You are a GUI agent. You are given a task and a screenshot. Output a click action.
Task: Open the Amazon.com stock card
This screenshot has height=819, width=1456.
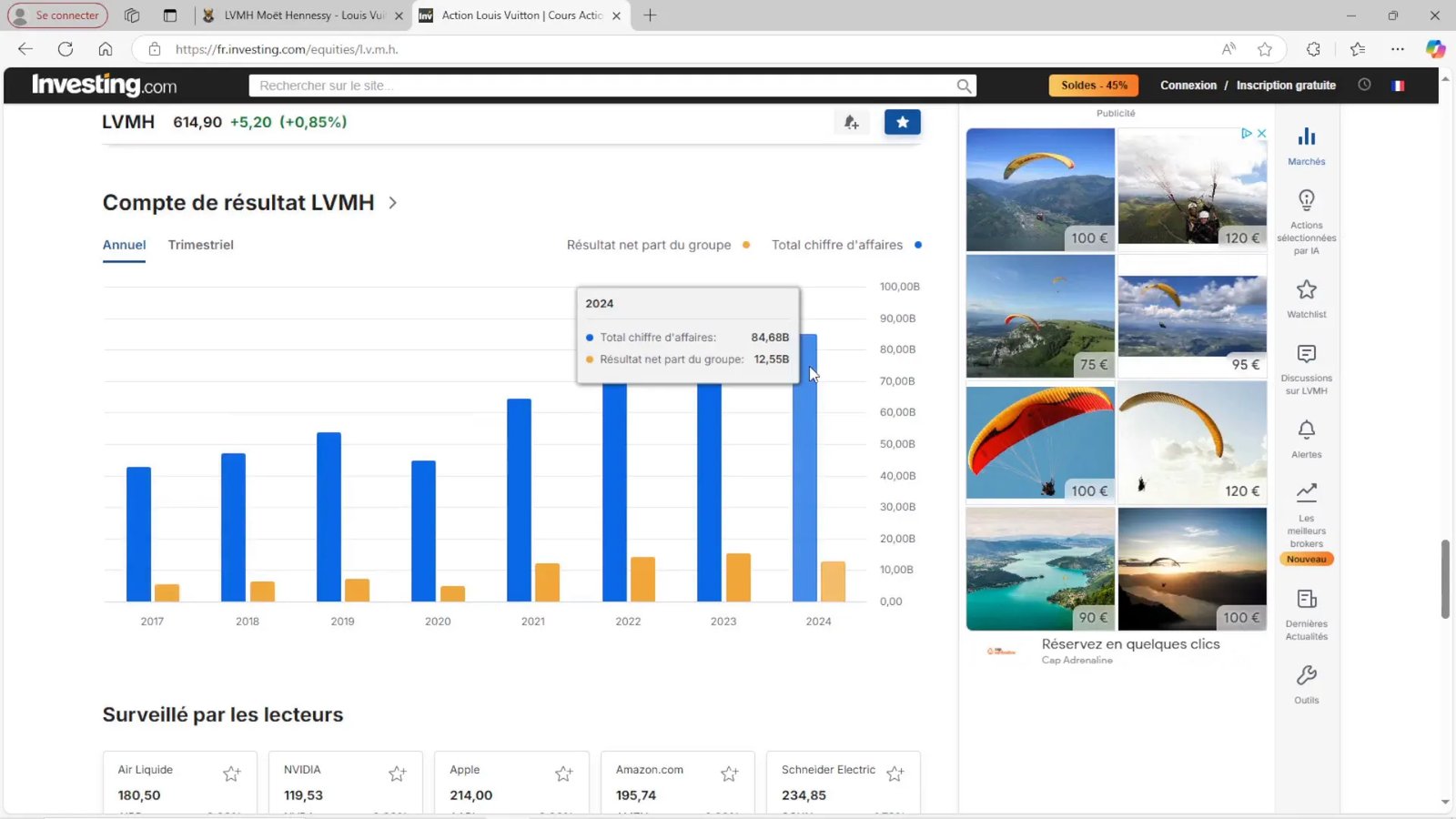pyautogui.click(x=678, y=783)
